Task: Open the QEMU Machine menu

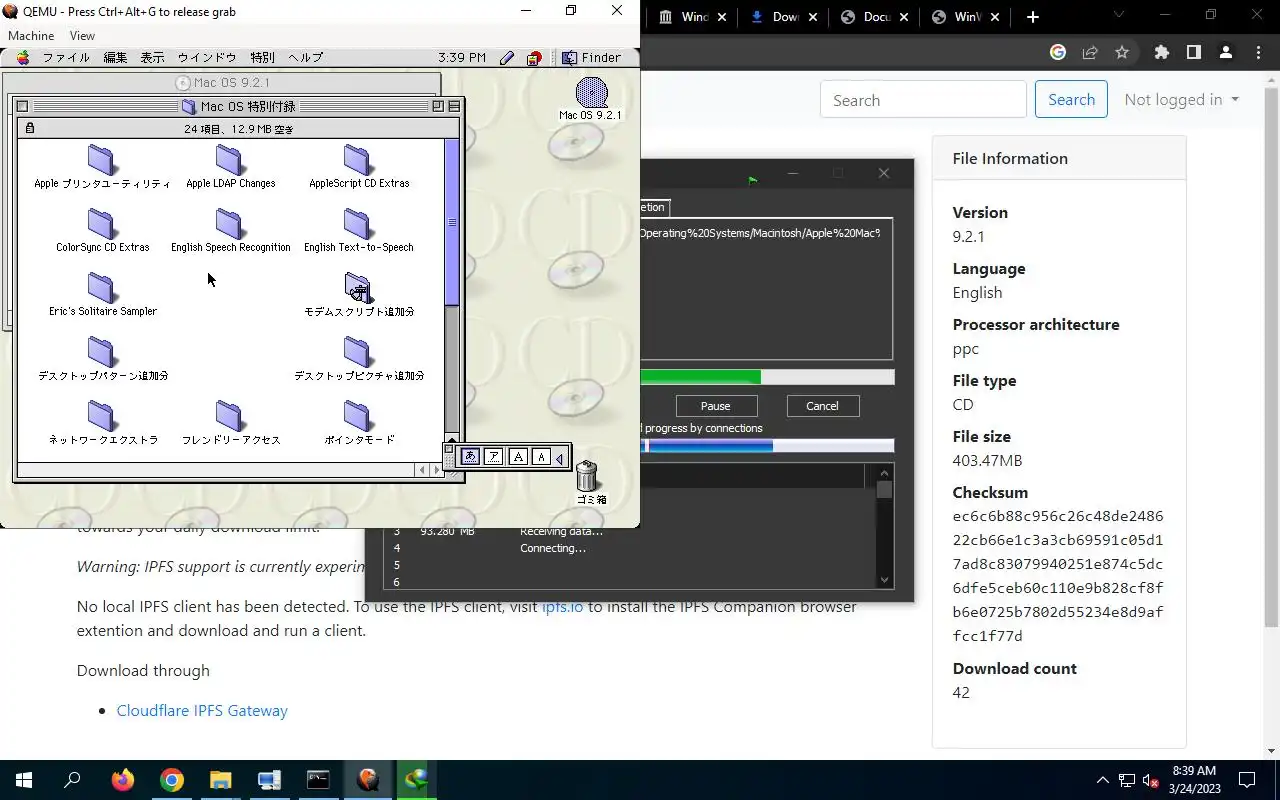Action: coord(31,35)
